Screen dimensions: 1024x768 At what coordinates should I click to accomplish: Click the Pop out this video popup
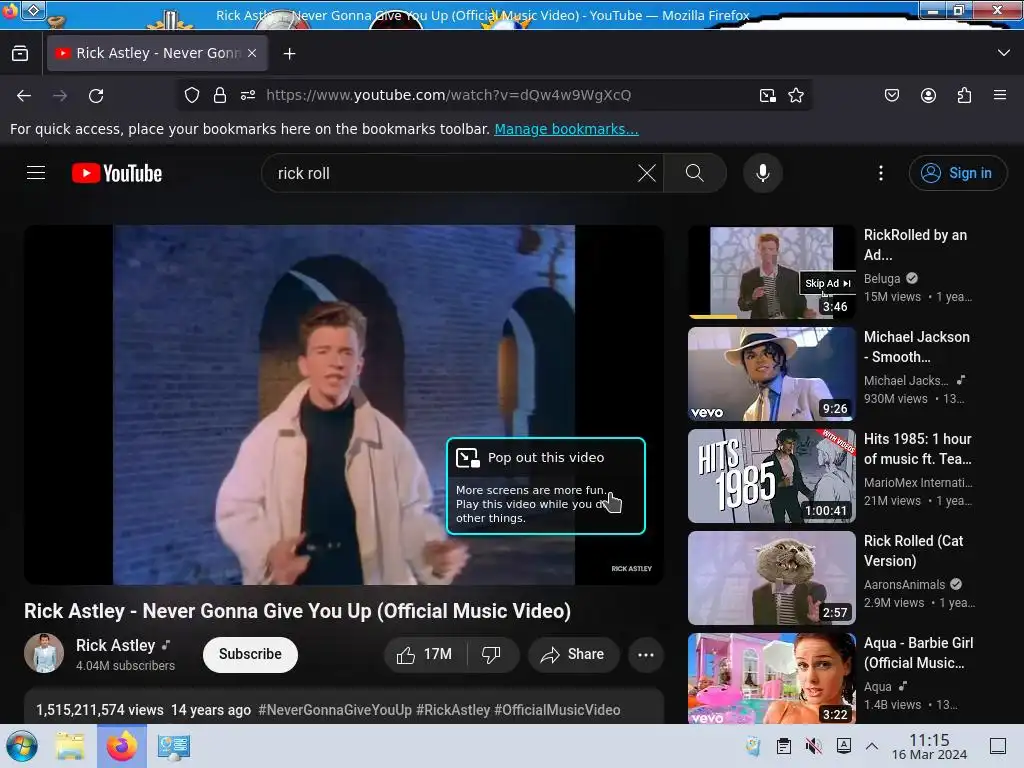pyautogui.click(x=546, y=486)
